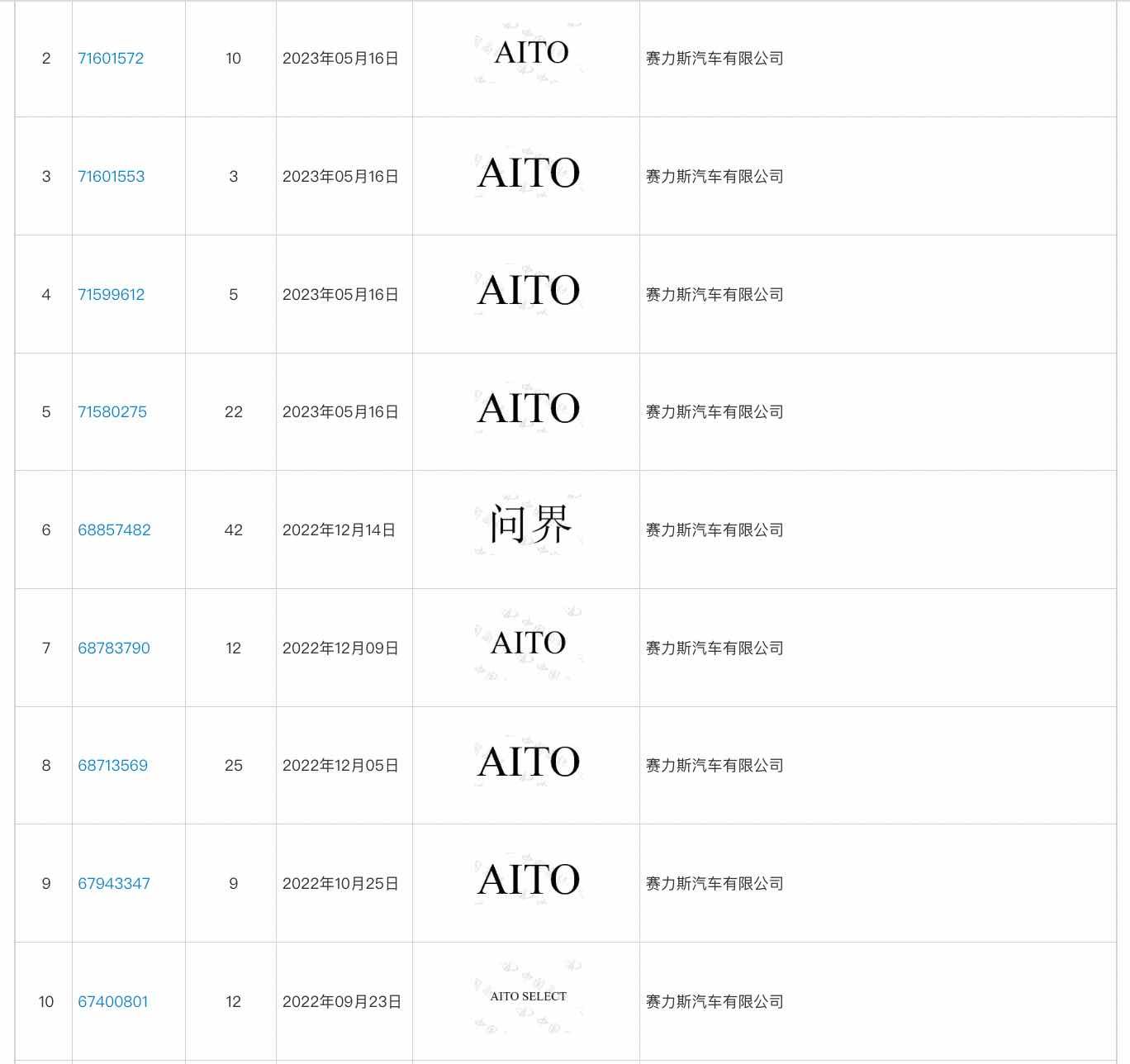
Task: Open trademark application 68857482
Action: 114,530
